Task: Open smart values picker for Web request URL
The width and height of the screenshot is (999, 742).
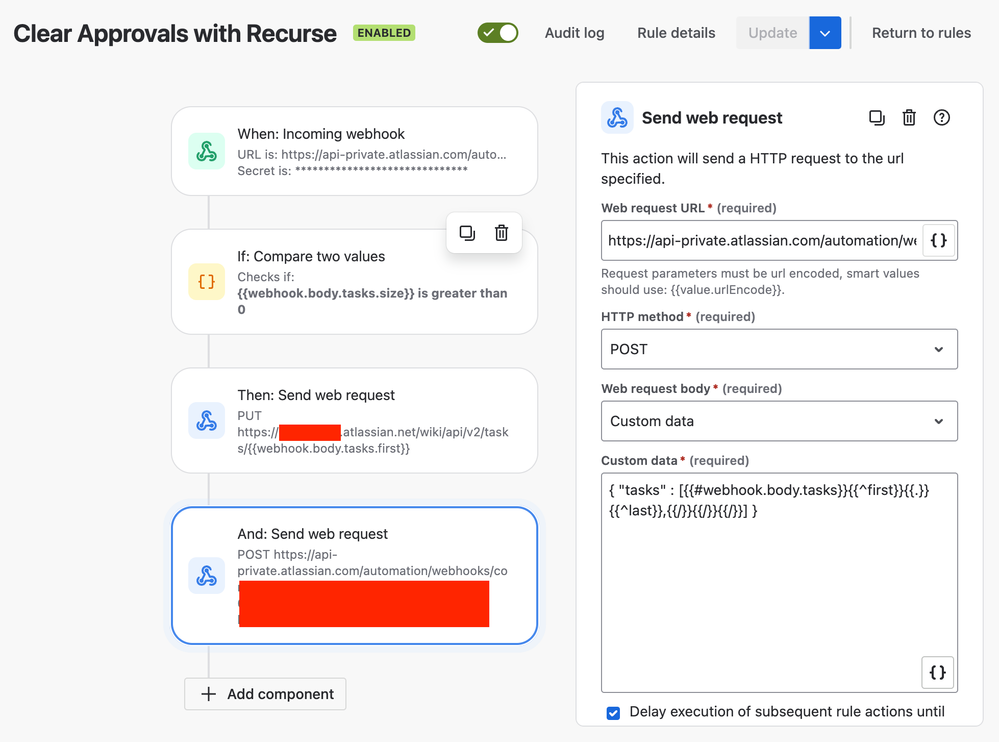Action: pyautogui.click(x=938, y=241)
